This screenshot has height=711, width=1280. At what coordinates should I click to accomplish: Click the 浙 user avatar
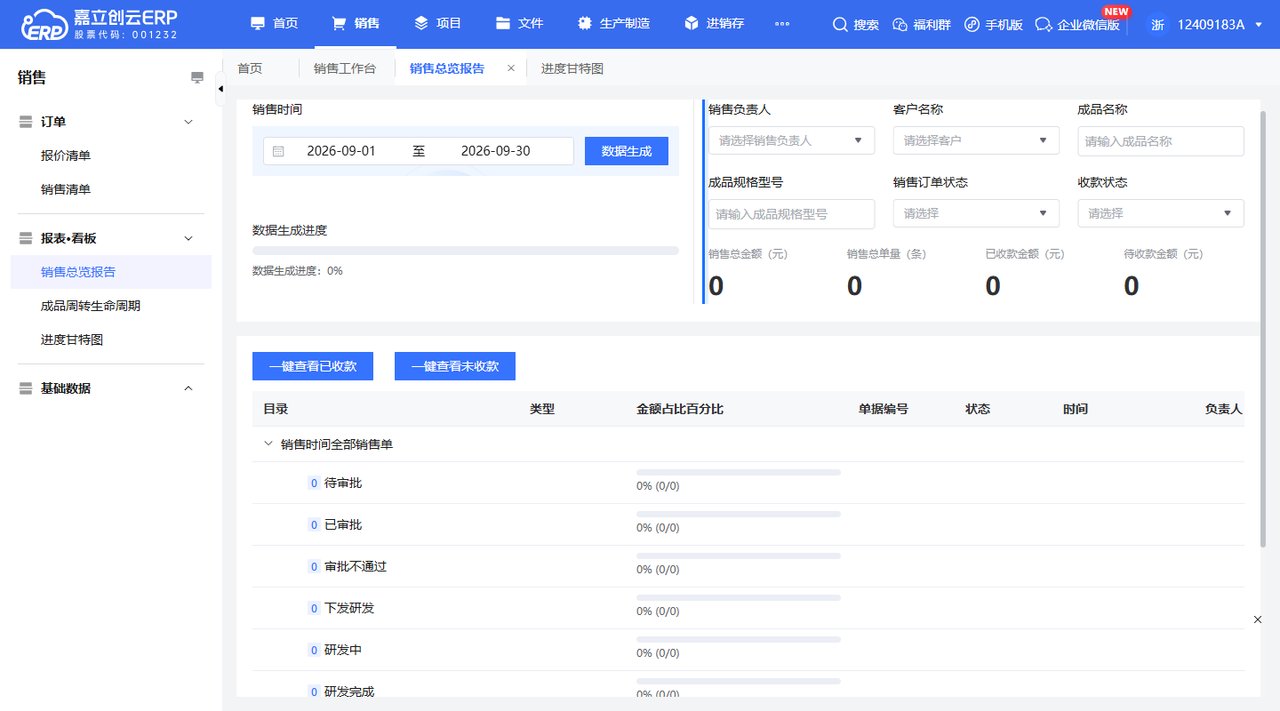(x=1157, y=24)
